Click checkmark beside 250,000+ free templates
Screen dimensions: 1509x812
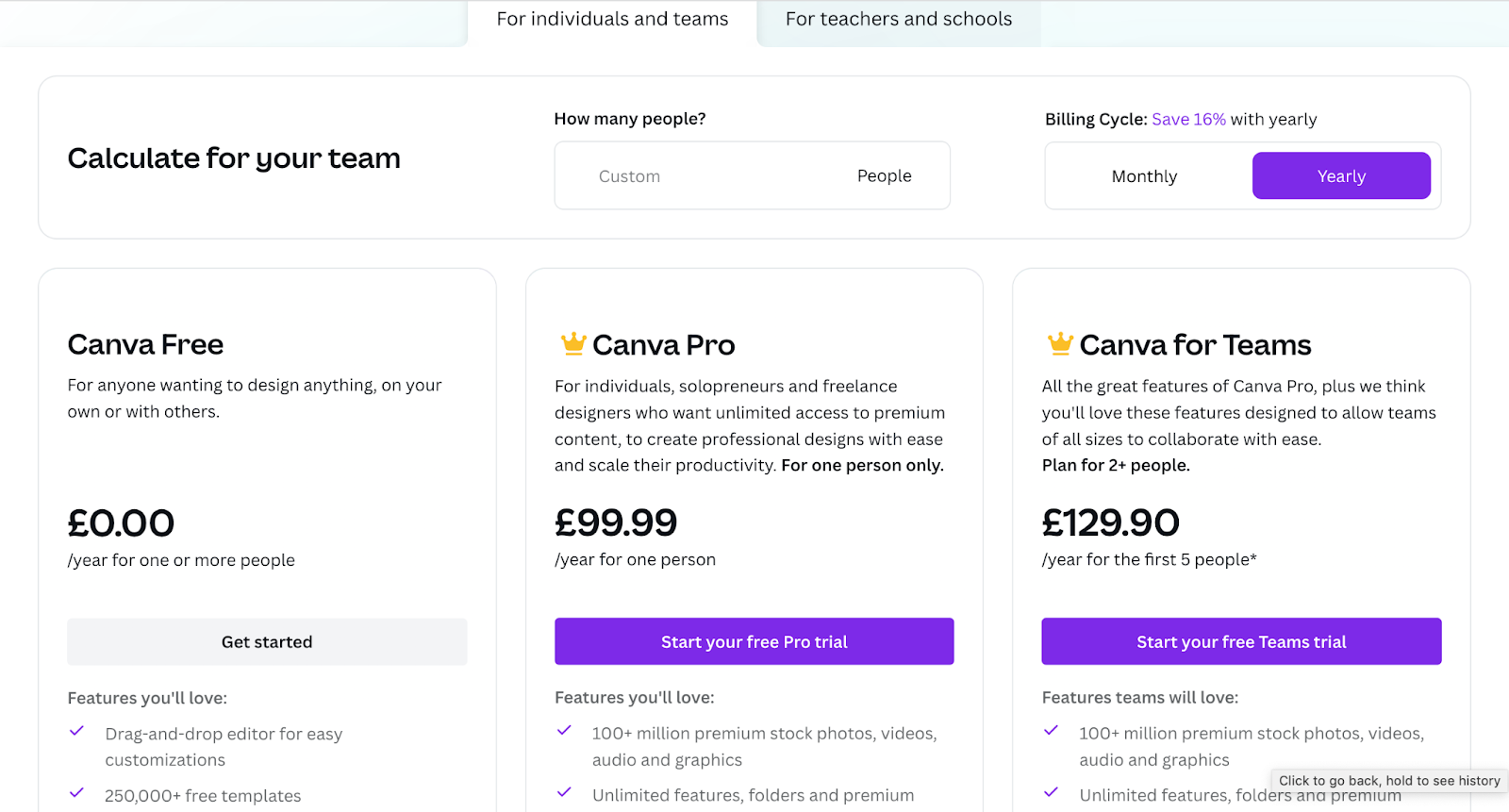pos(77,793)
